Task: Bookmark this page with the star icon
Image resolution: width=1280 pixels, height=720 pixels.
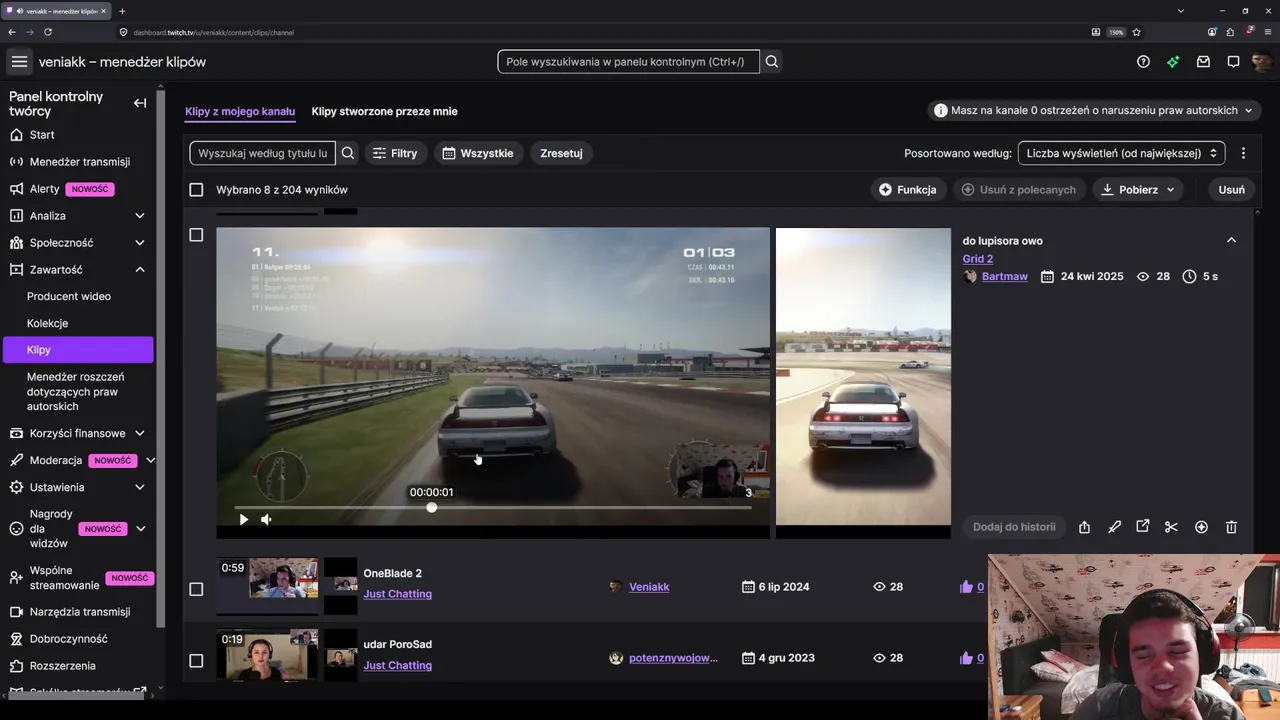Action: click(x=1137, y=32)
